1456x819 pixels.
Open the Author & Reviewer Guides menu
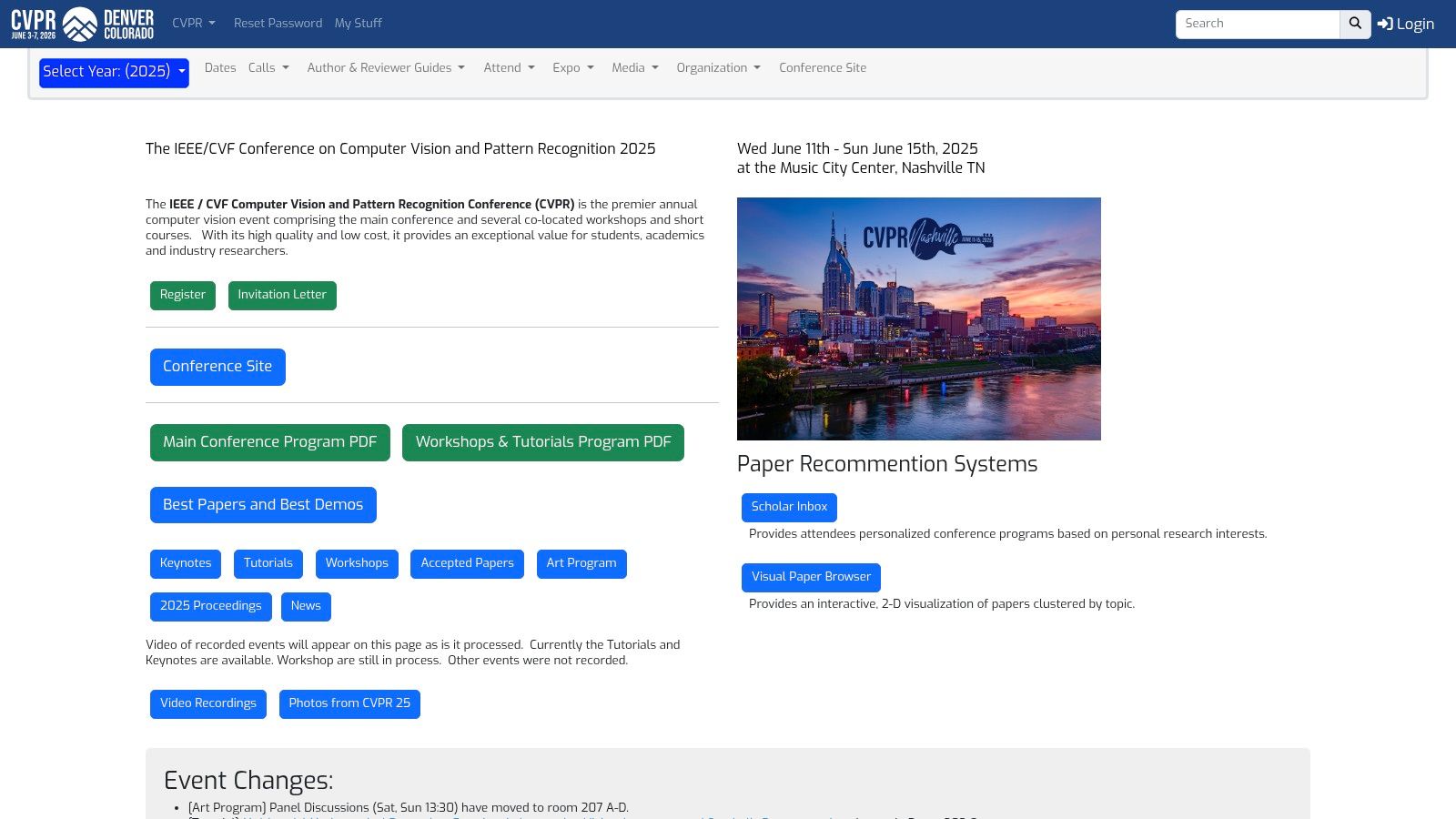[x=386, y=67]
